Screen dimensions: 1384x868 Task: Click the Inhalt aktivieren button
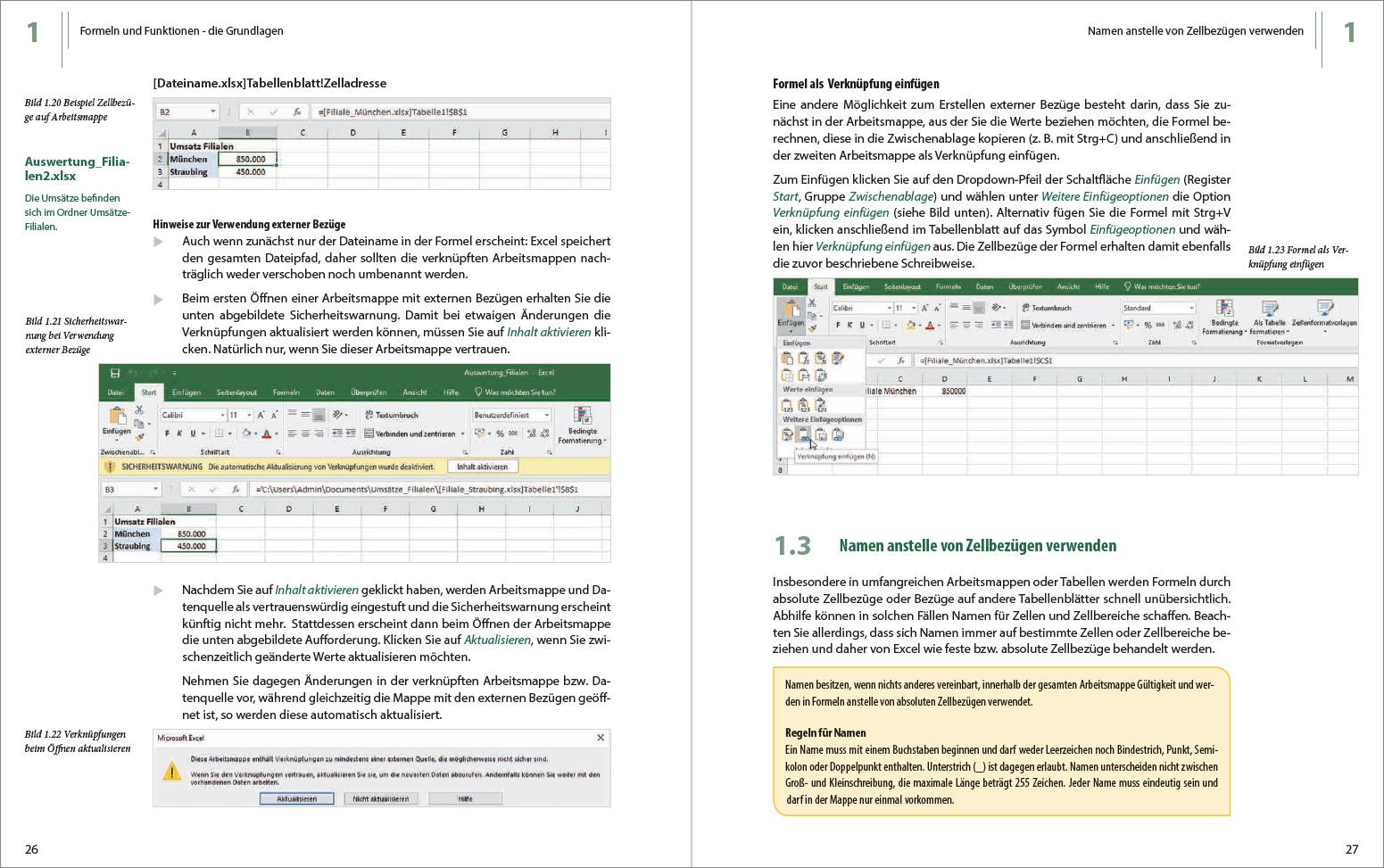(x=482, y=465)
